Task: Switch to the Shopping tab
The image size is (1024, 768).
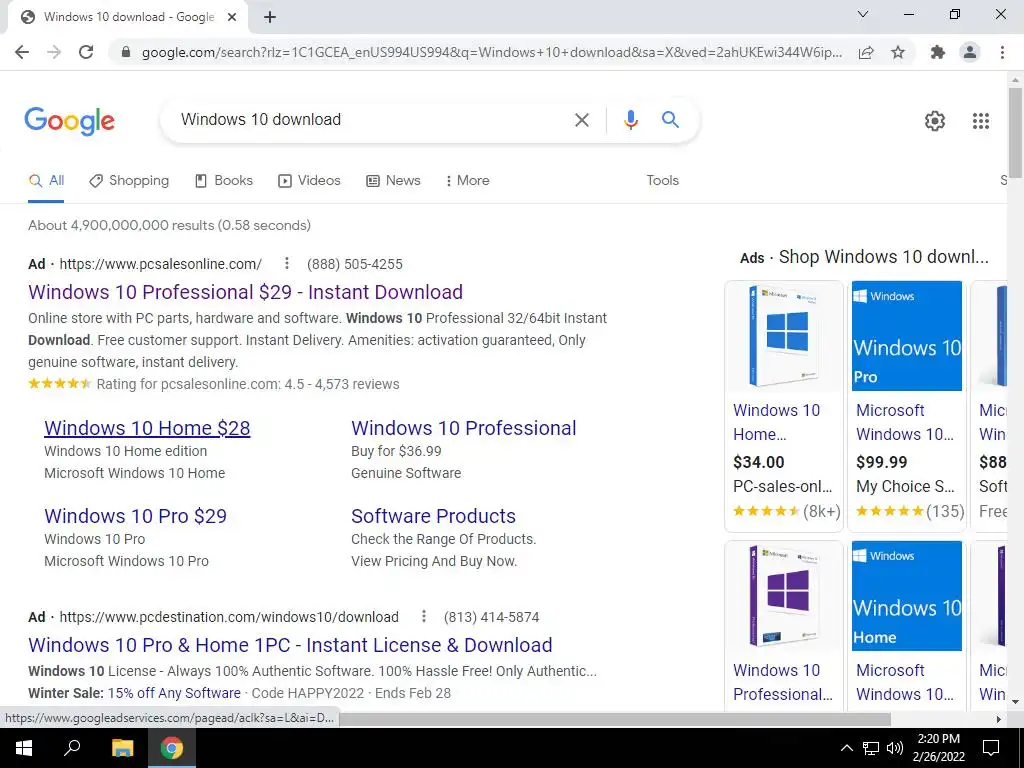Action: tap(129, 181)
